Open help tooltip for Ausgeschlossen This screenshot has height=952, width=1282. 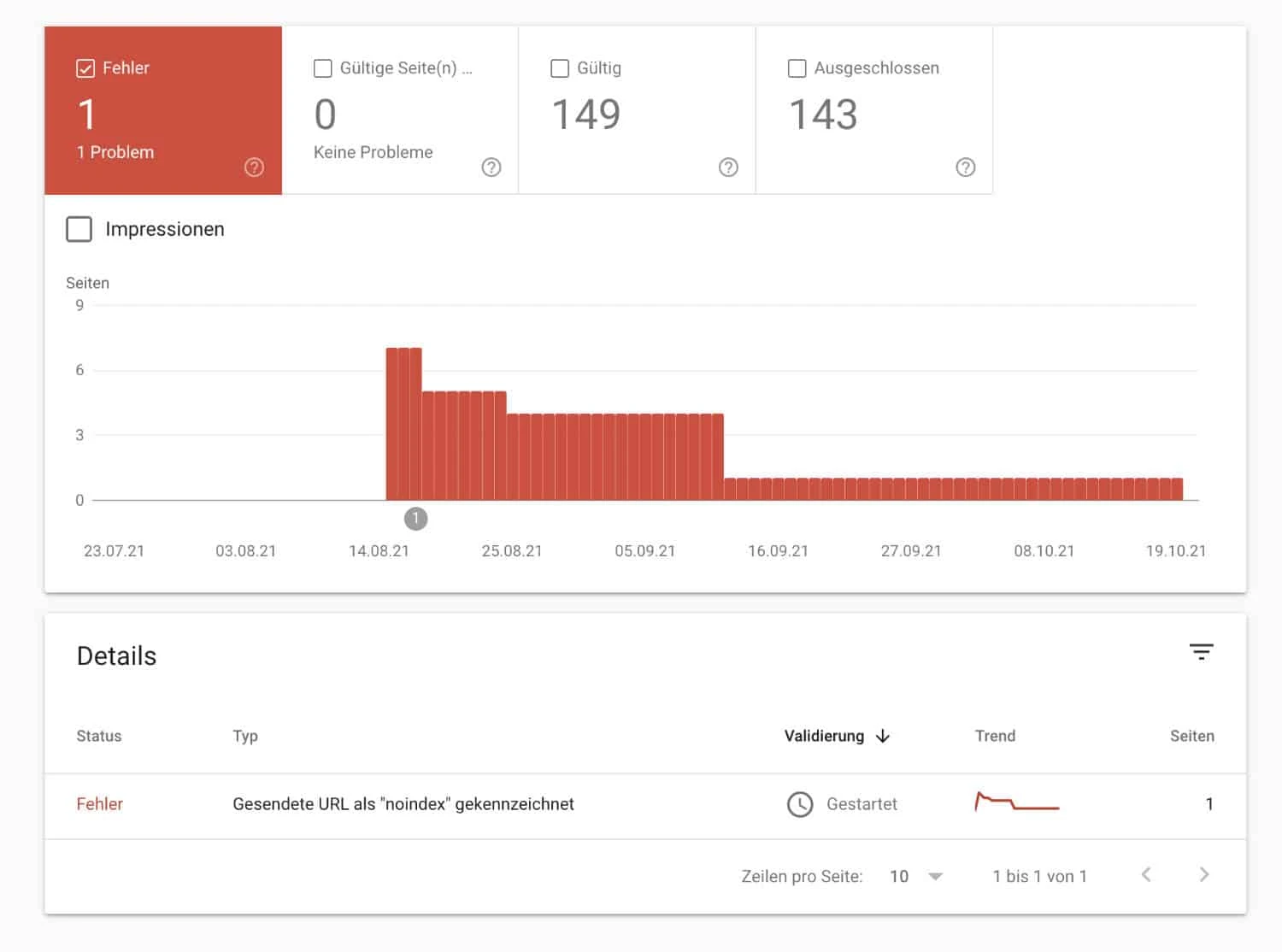tap(966, 167)
